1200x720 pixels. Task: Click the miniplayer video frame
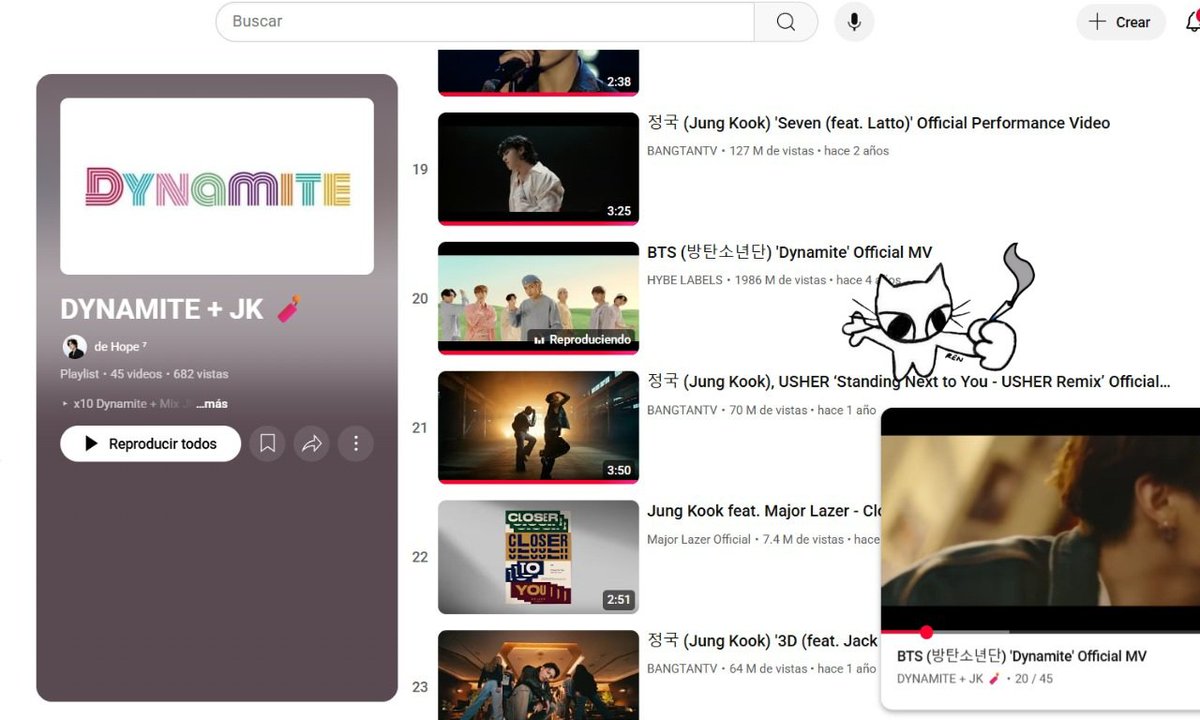(1040, 520)
